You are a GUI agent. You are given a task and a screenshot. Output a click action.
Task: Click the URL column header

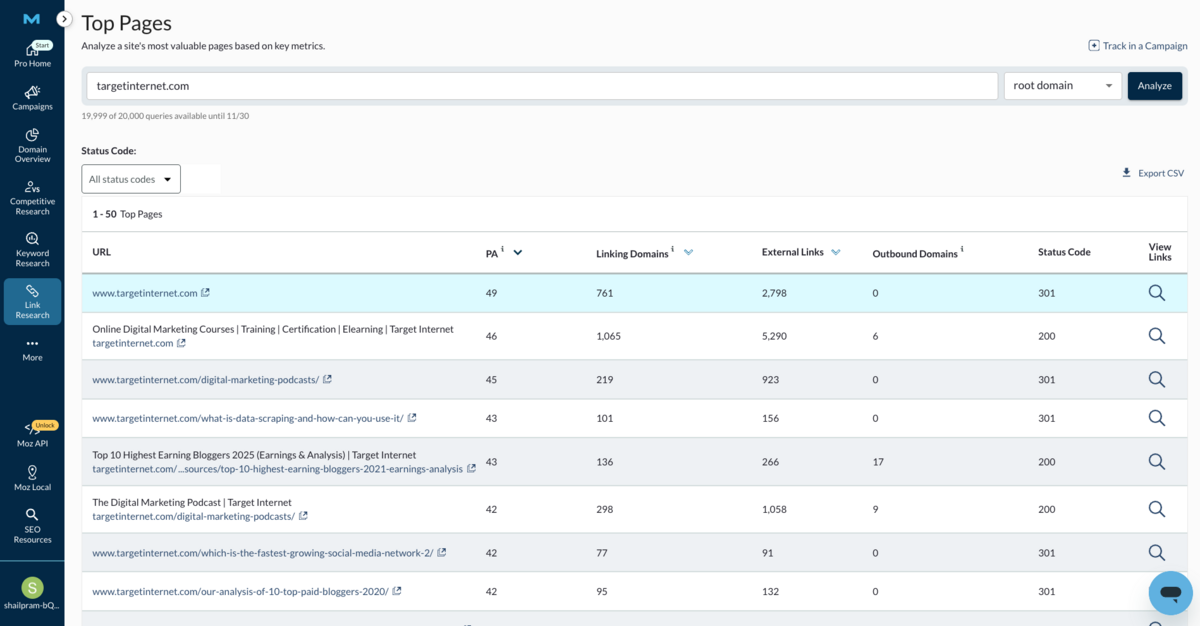click(101, 252)
